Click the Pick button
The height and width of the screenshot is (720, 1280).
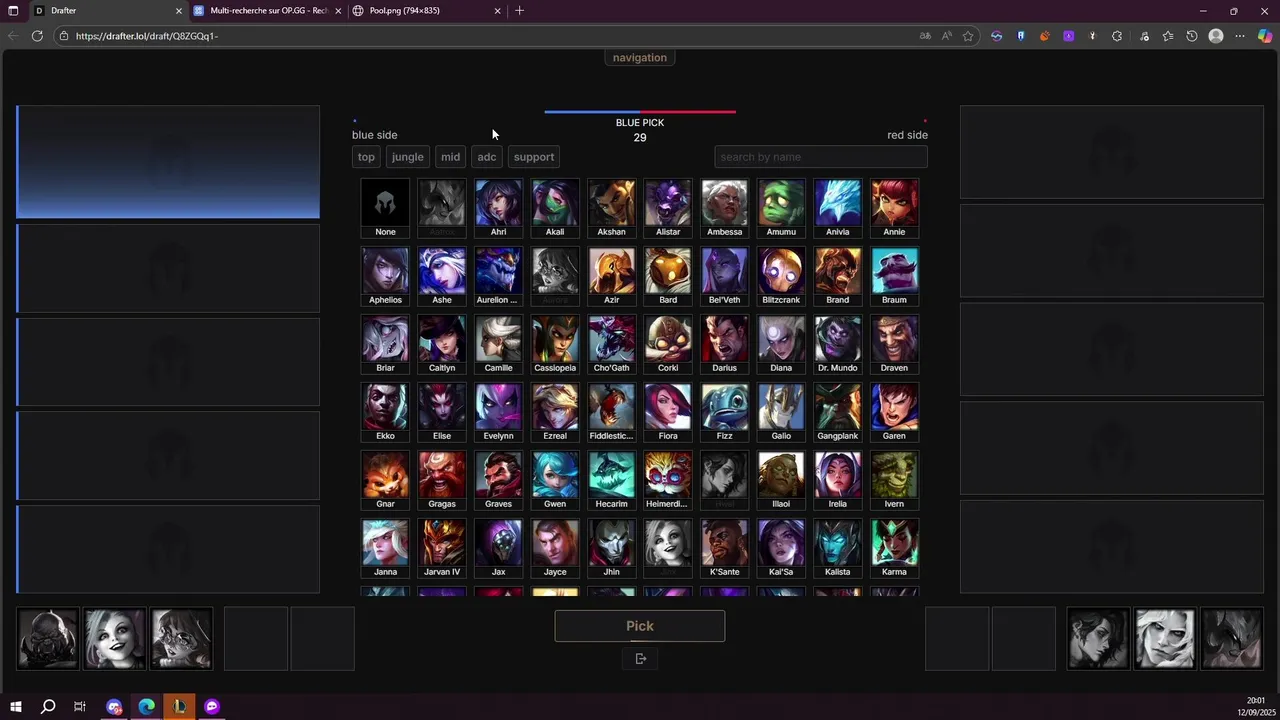(x=640, y=626)
